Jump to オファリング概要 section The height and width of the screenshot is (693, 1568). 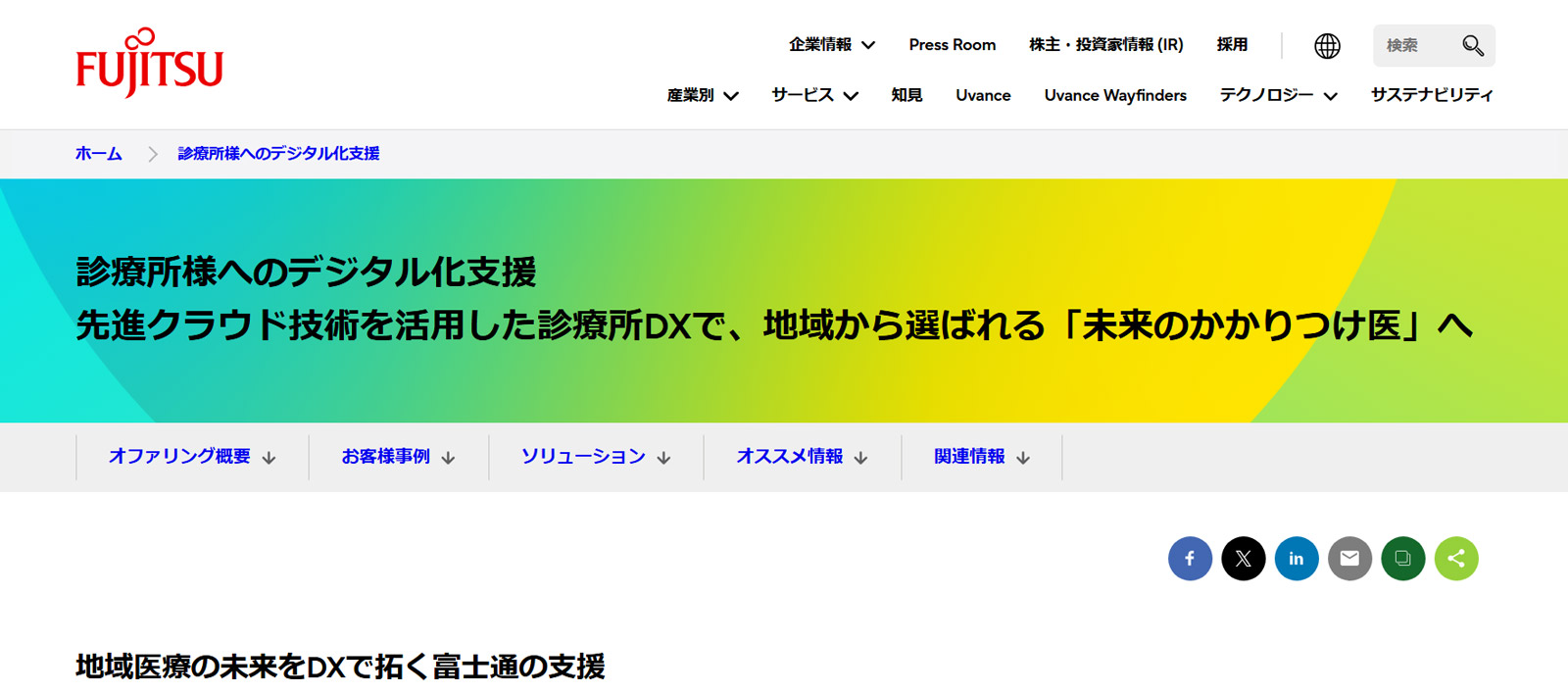tap(192, 457)
